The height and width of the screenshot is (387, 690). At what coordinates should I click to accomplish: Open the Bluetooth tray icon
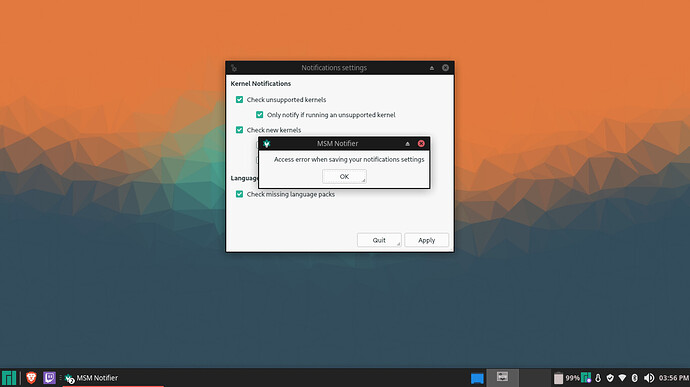(635, 378)
